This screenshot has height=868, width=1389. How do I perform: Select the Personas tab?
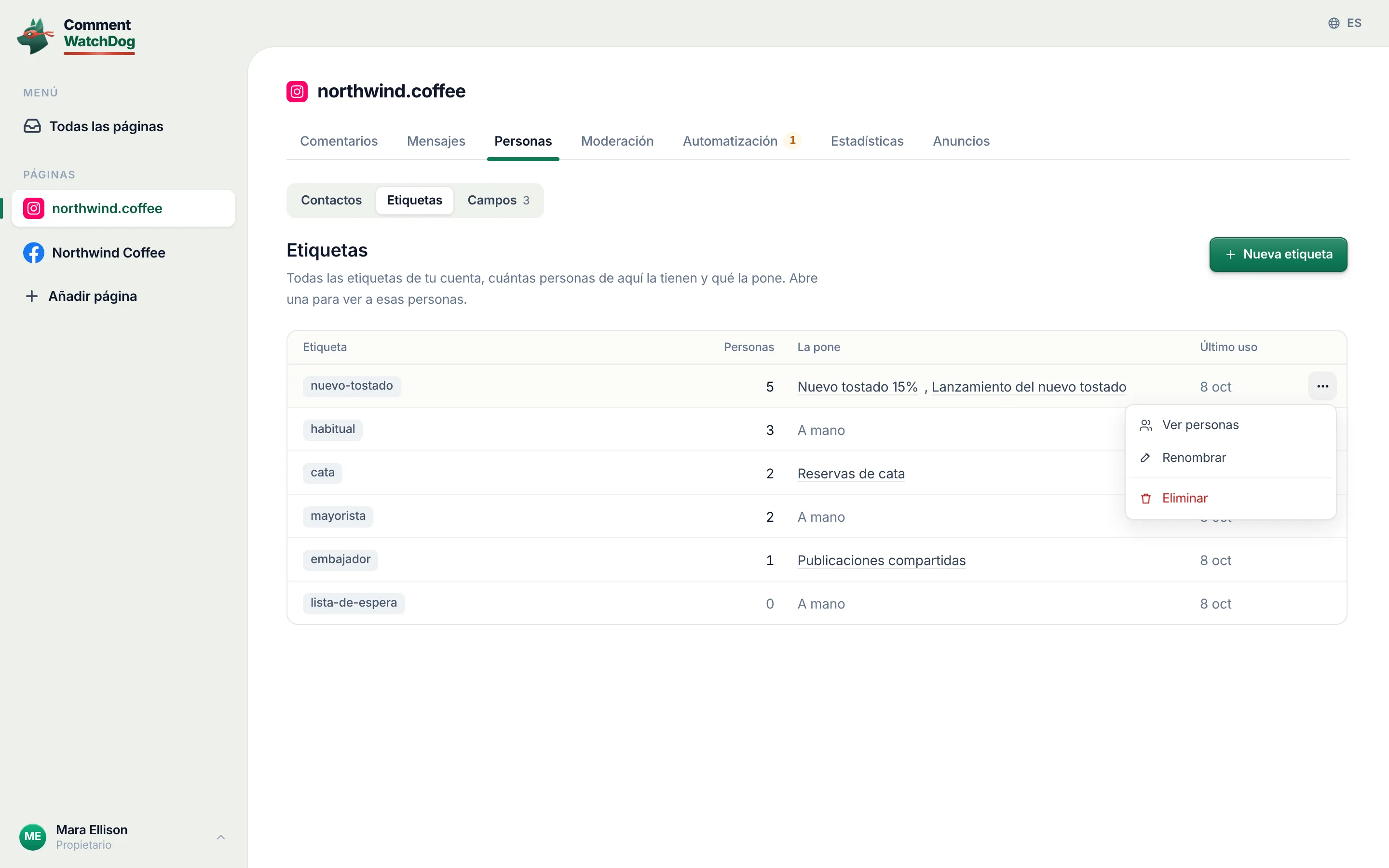point(523,141)
